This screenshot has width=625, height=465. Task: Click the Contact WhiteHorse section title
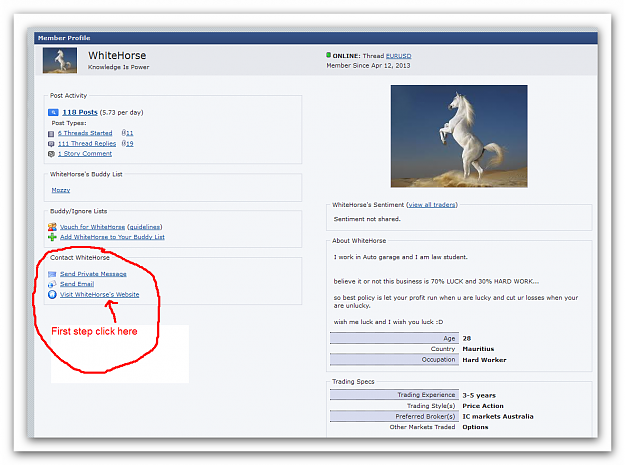click(x=80, y=258)
